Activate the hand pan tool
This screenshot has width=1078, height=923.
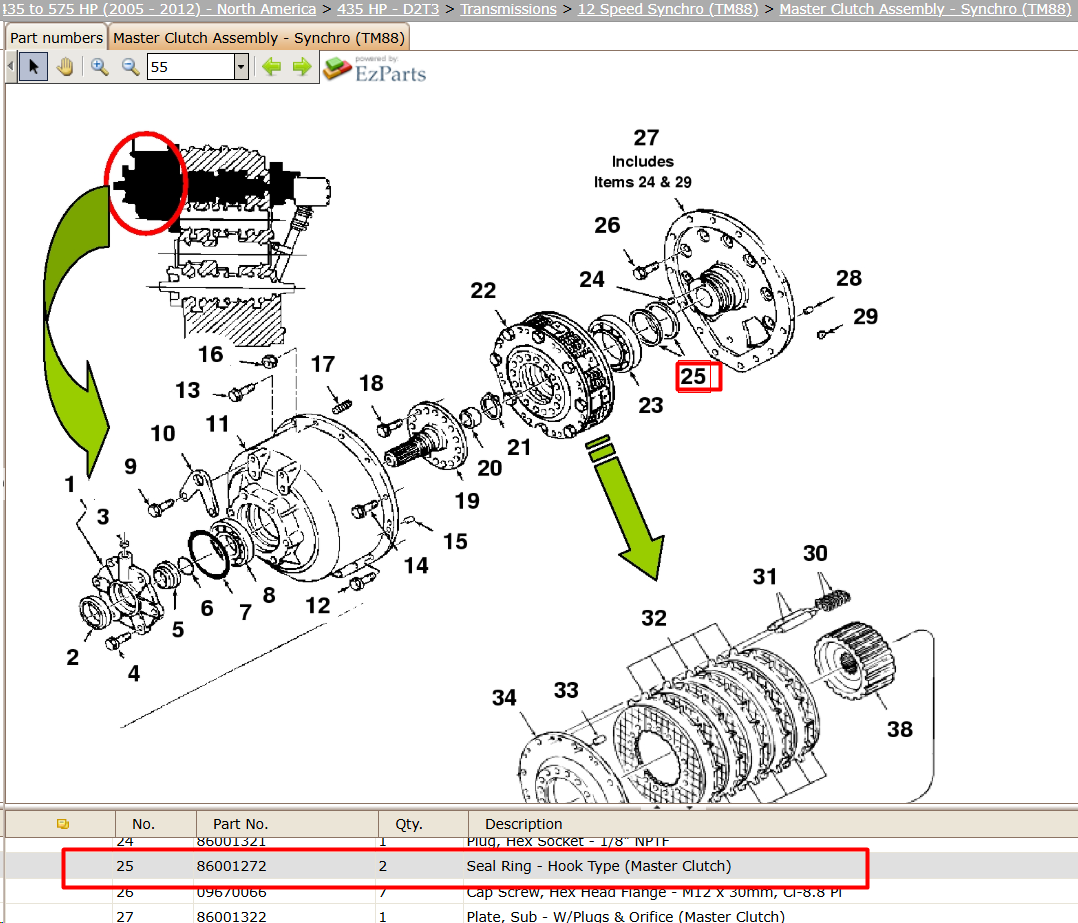click(65, 67)
